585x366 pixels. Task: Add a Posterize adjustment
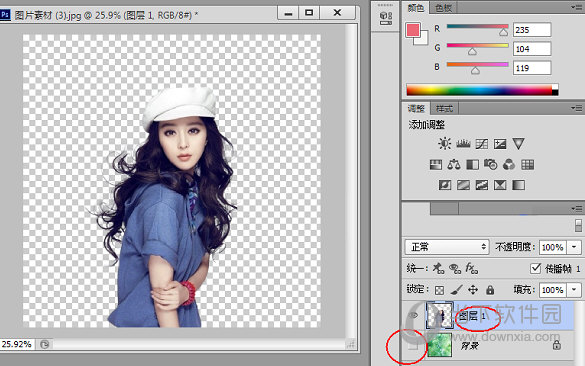point(463,185)
